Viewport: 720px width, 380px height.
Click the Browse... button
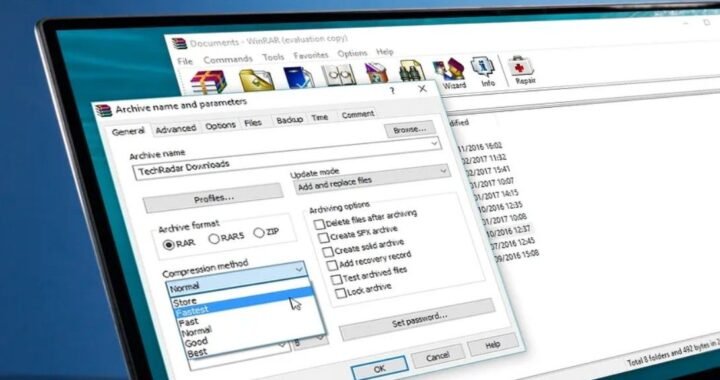(410, 129)
